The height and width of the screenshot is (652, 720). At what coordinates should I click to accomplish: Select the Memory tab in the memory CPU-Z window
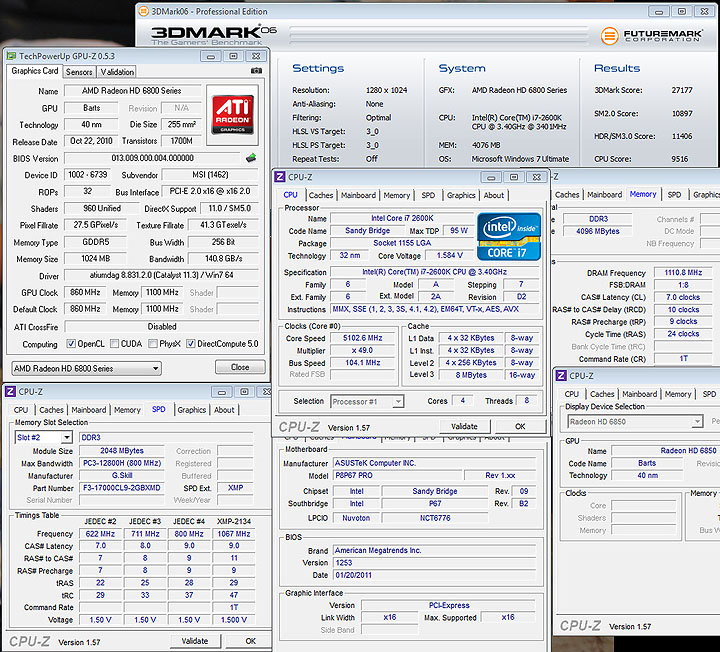[643, 194]
